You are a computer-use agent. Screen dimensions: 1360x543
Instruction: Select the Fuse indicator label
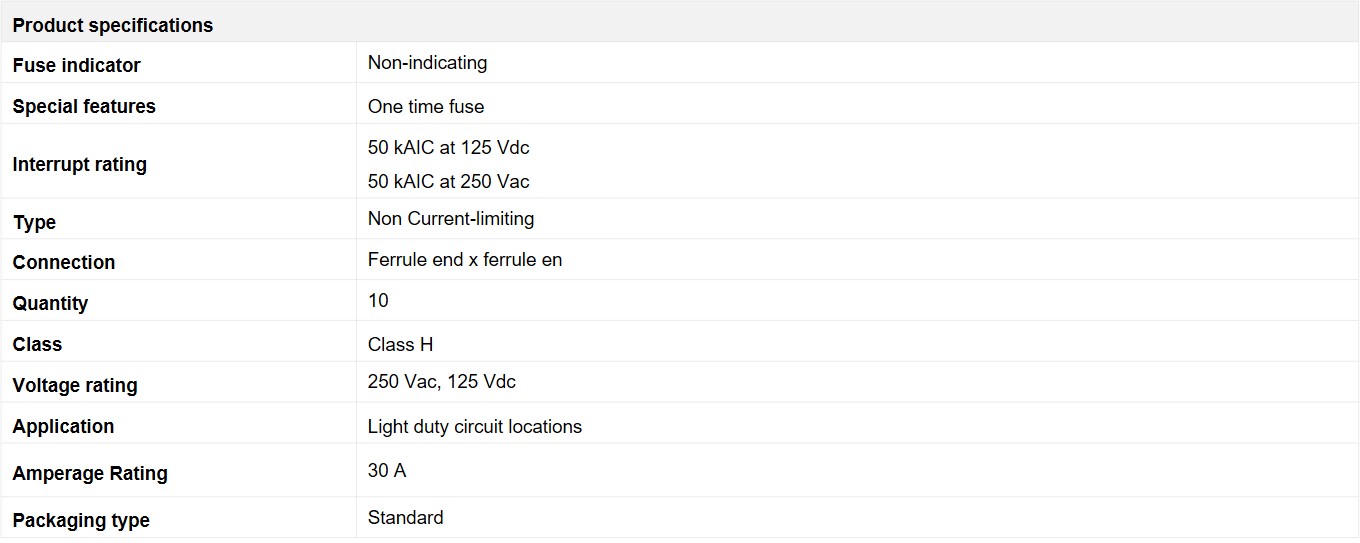click(76, 65)
